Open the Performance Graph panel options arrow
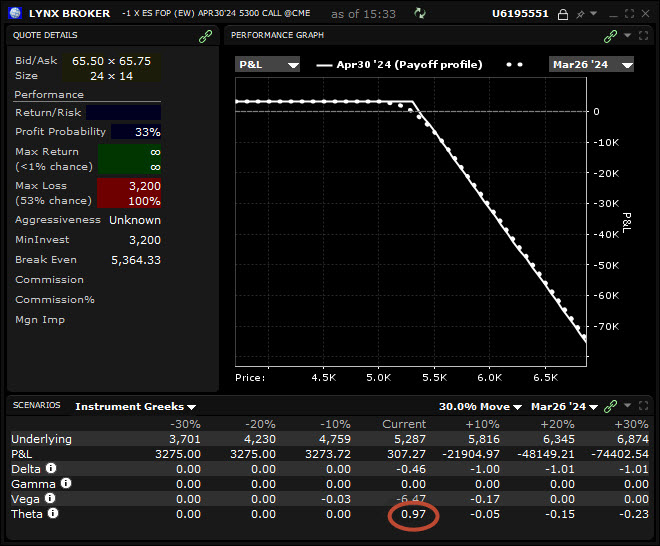Viewport: 660px width, 546px height. click(627, 35)
